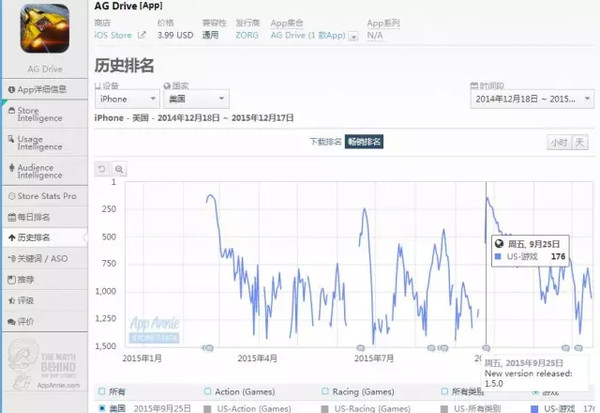
Task: Click the earliest event marker in February
Action: pyautogui.click(x=205, y=348)
